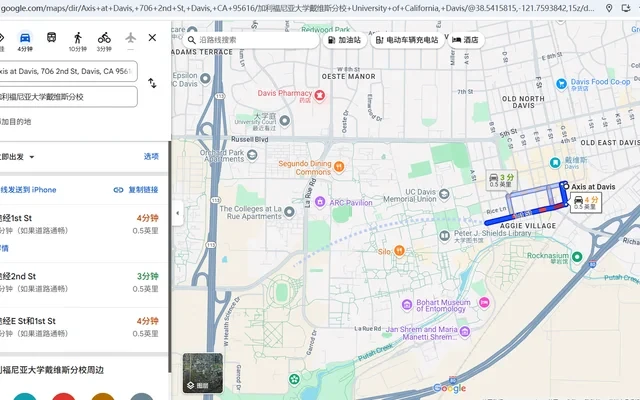
Task: Click The Colleges at La Rue pin
Action: click(289, 211)
